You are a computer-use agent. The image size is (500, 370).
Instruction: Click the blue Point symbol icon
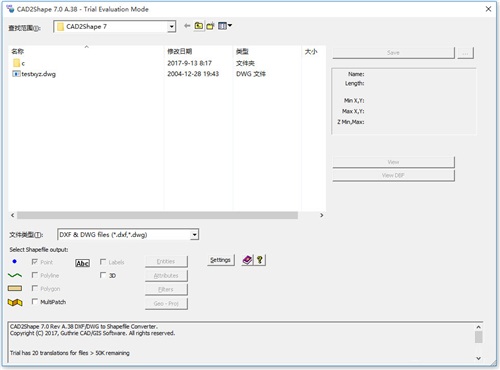[x=14, y=262]
